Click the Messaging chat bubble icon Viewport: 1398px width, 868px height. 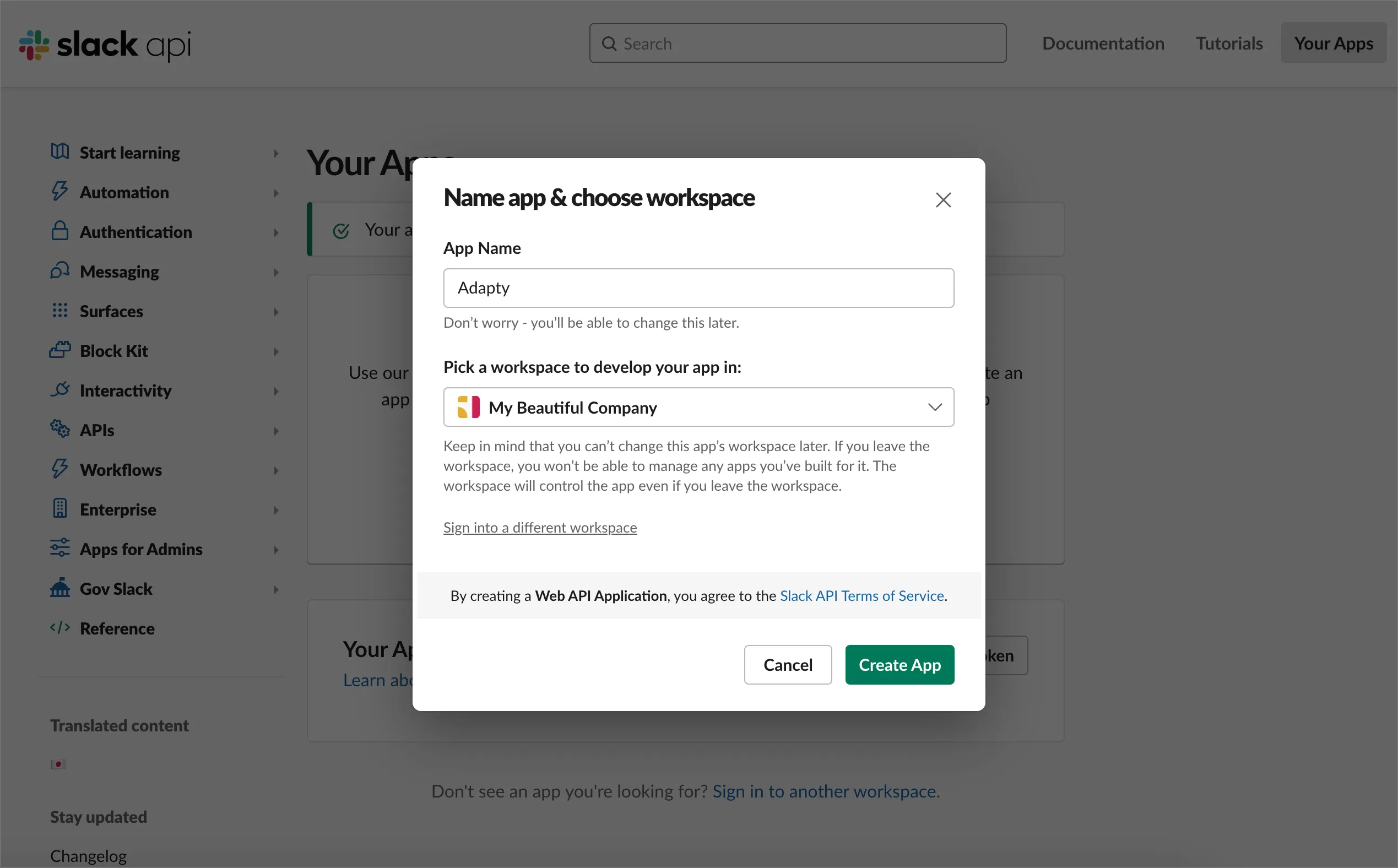59,270
